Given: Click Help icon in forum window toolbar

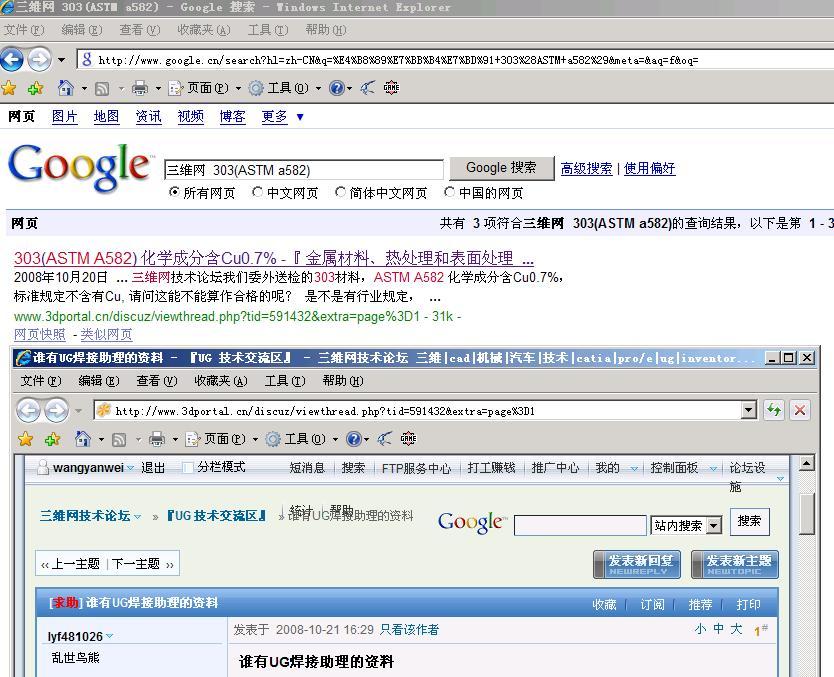Looking at the screenshot, I should (354, 439).
